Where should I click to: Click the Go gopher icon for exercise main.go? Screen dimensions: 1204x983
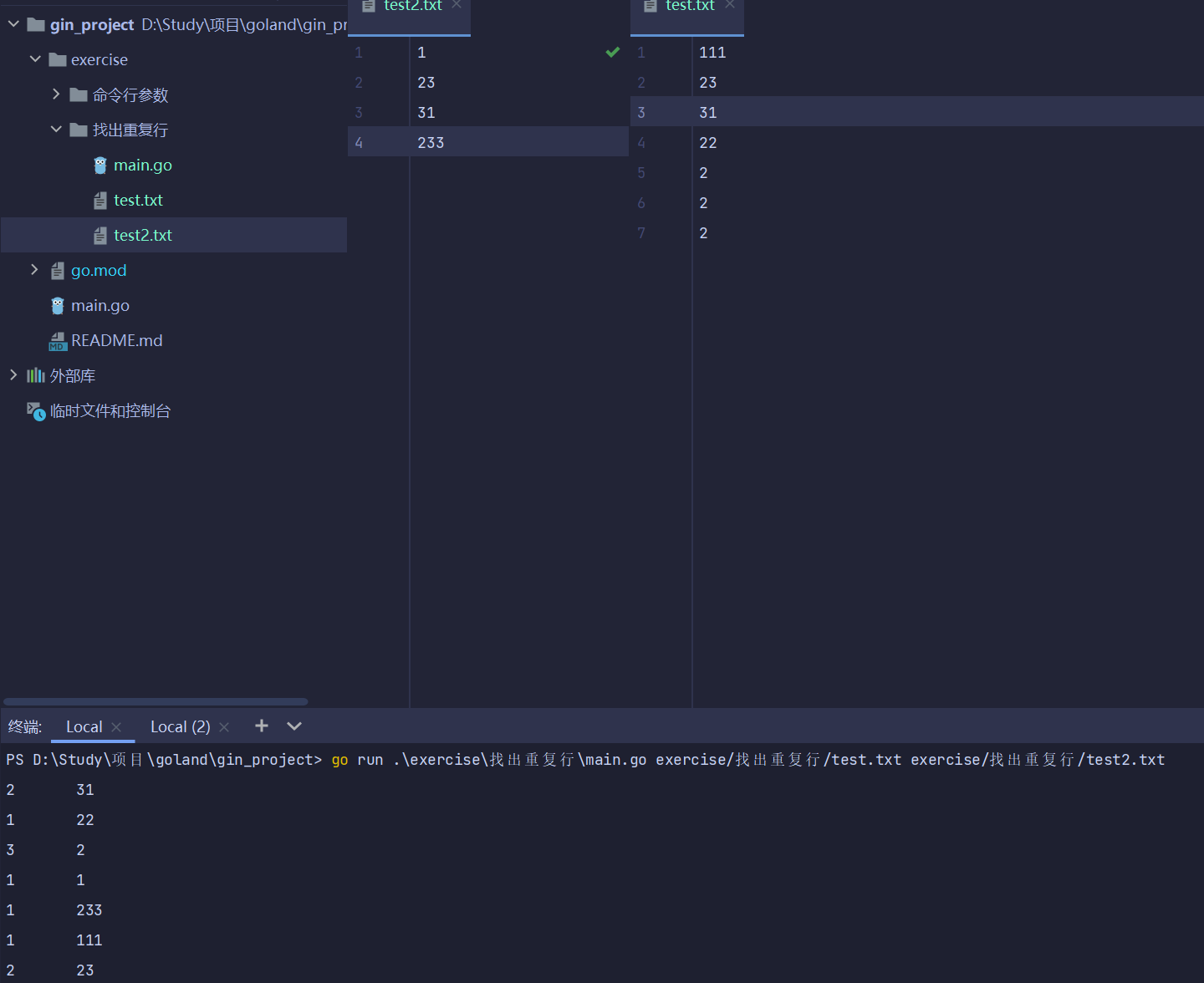tap(100, 166)
